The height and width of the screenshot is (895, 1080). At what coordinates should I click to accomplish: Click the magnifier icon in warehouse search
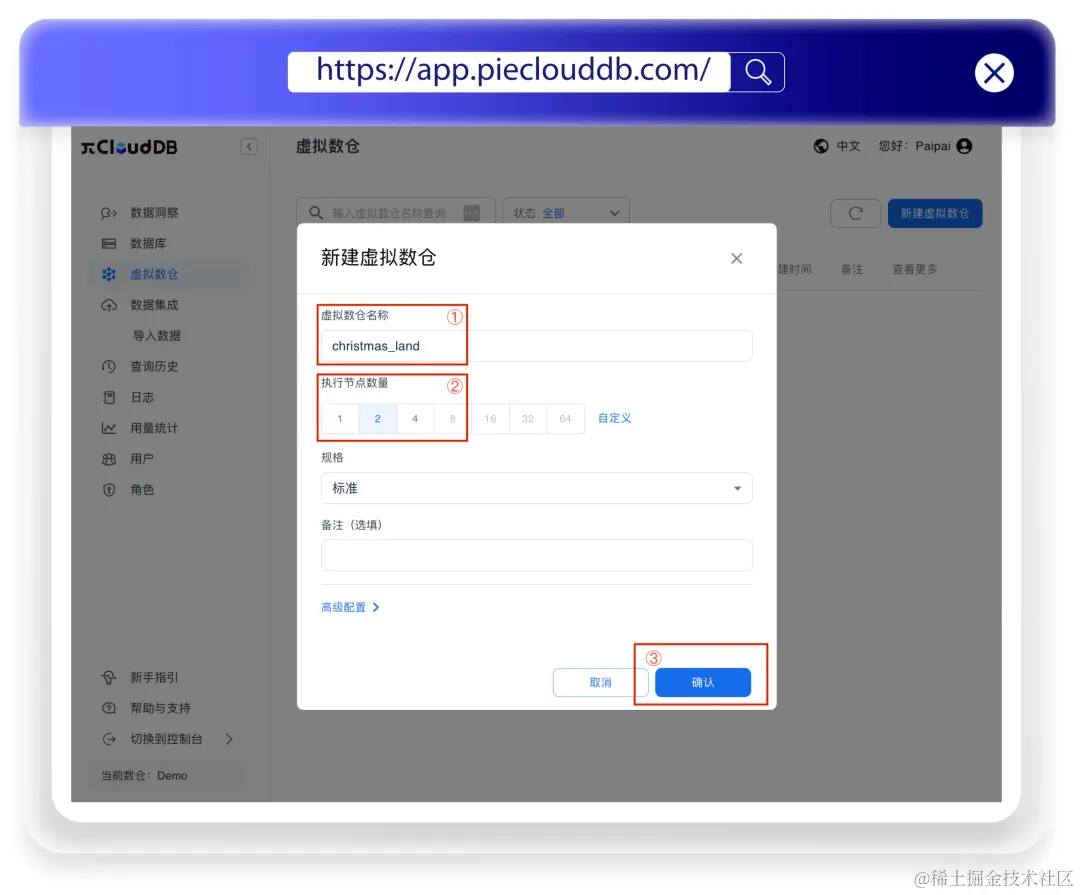316,213
